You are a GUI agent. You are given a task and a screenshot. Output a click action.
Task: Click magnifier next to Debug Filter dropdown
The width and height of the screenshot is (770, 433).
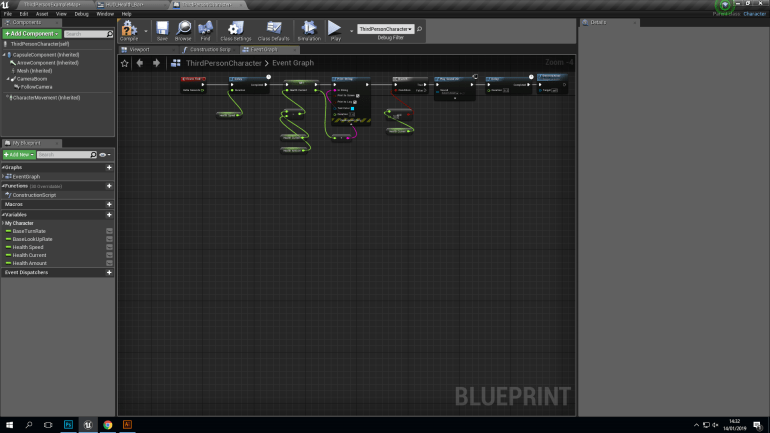[419, 29]
